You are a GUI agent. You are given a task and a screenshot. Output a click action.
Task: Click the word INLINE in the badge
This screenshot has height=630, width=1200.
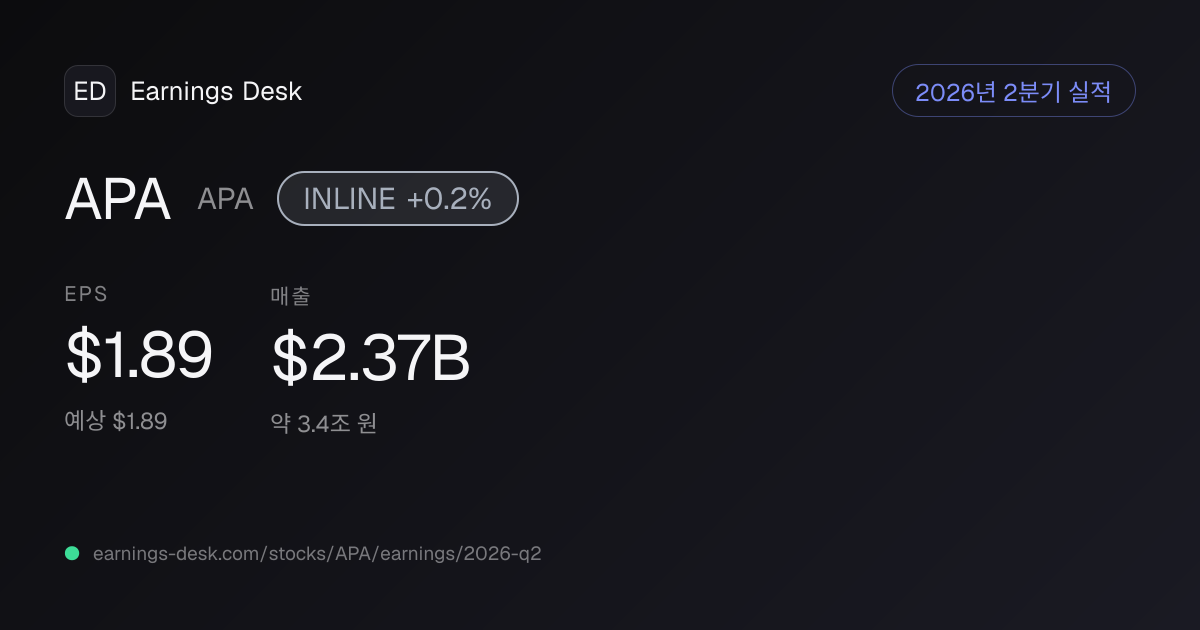tap(349, 199)
